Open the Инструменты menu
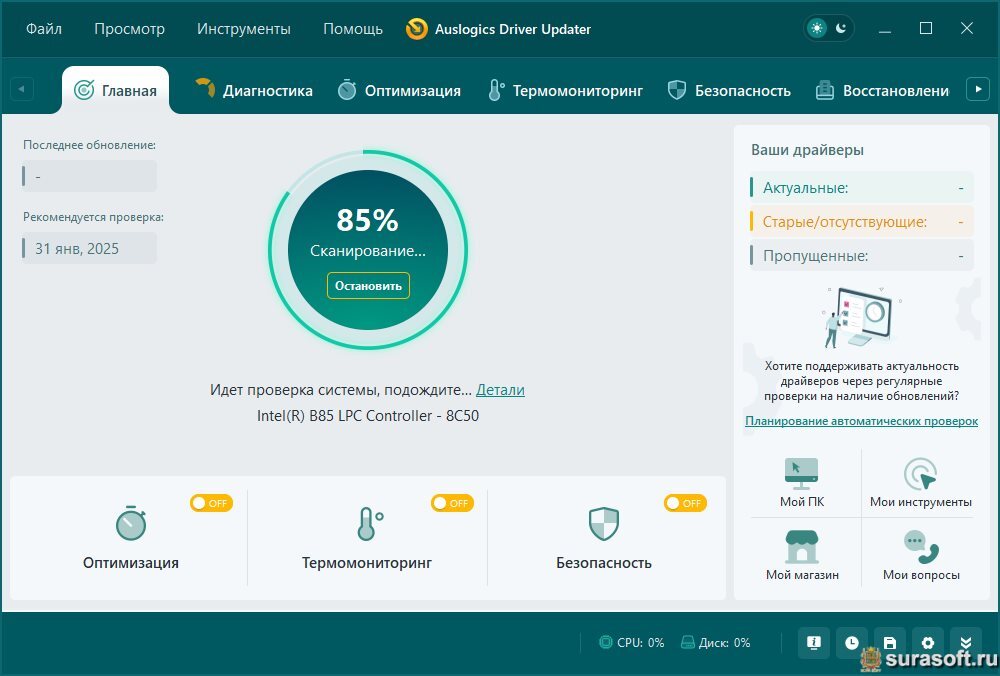 click(x=244, y=29)
